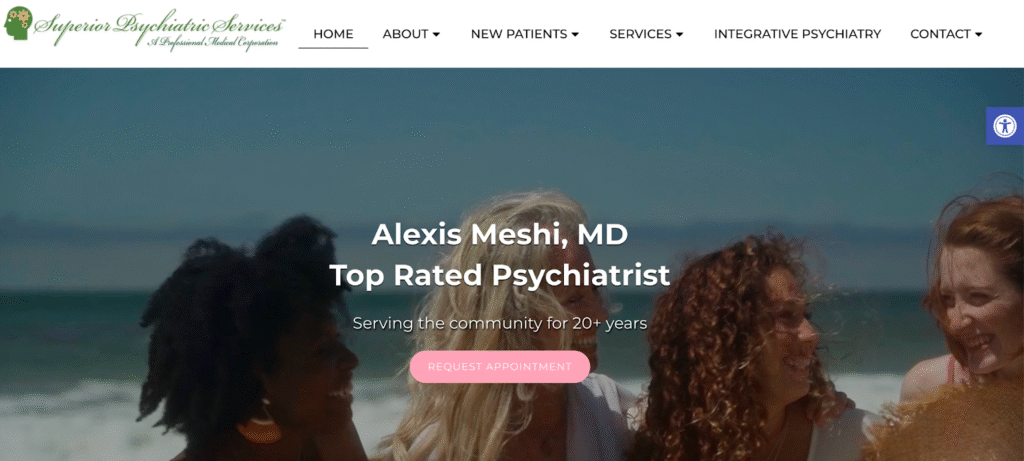
Task: Go to the HOME menu item
Action: point(333,34)
